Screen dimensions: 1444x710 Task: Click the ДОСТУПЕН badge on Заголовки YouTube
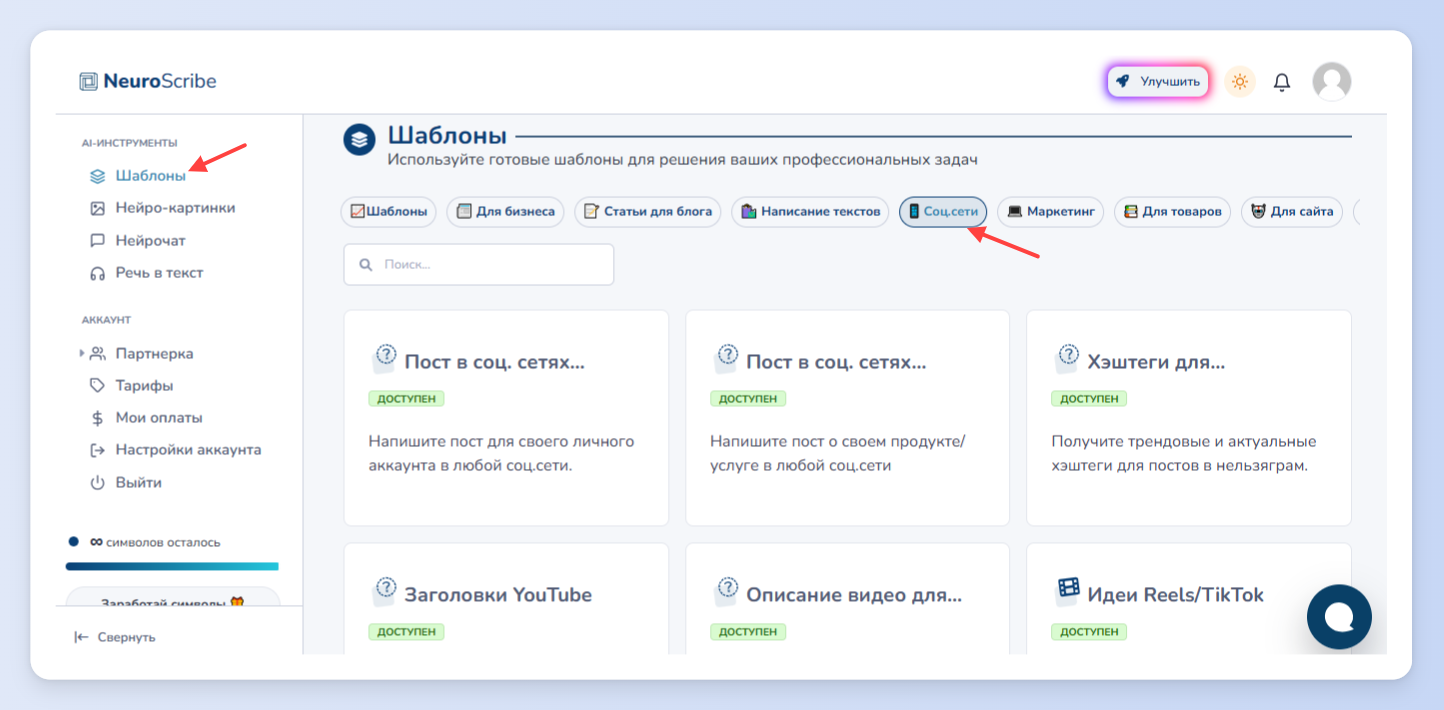click(406, 632)
